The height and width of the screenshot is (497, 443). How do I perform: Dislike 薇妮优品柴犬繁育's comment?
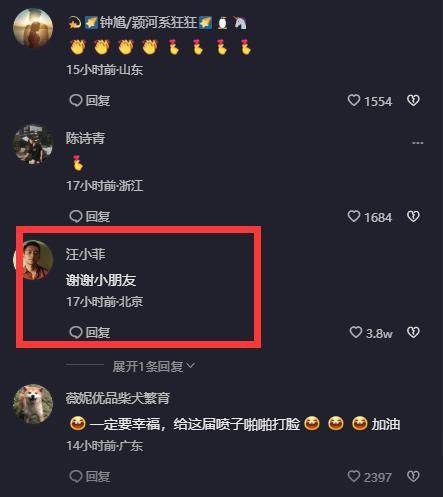coord(413,476)
